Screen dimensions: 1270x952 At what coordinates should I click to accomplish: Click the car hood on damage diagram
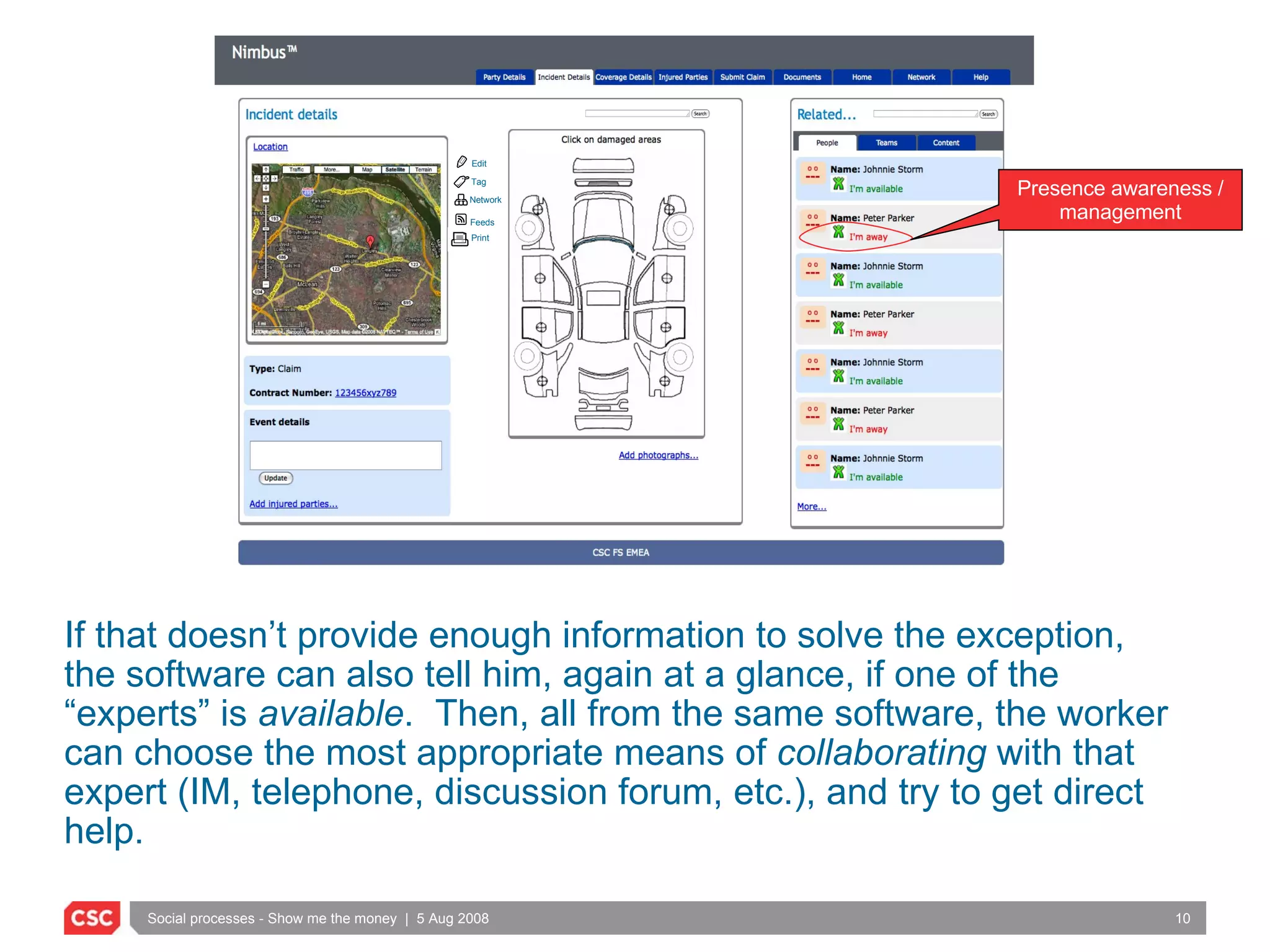[603, 217]
